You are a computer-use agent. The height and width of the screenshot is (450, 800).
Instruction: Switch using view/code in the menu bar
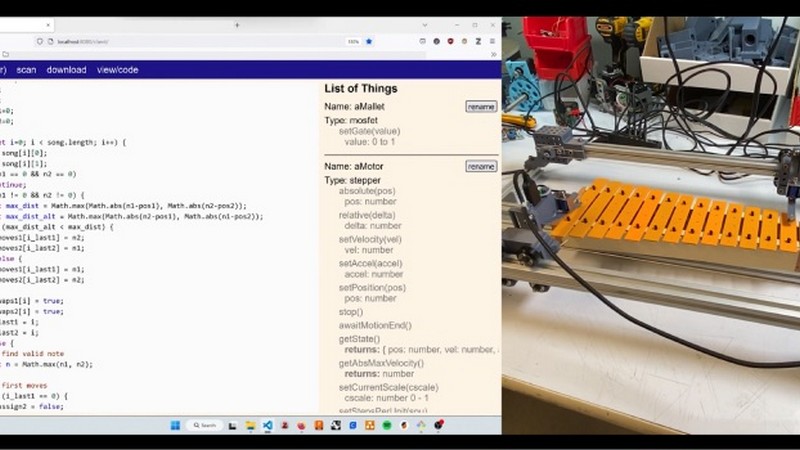click(117, 70)
